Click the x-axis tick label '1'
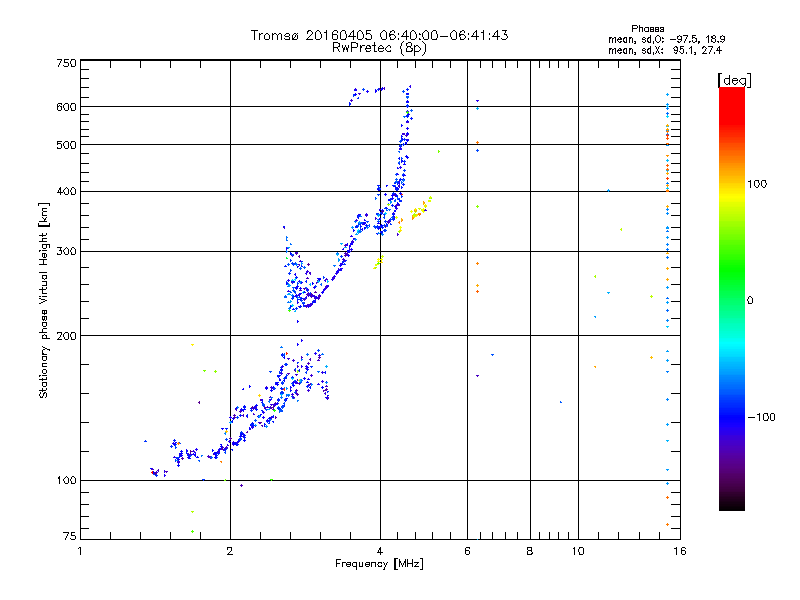The height and width of the screenshot is (600, 800). (x=80, y=551)
